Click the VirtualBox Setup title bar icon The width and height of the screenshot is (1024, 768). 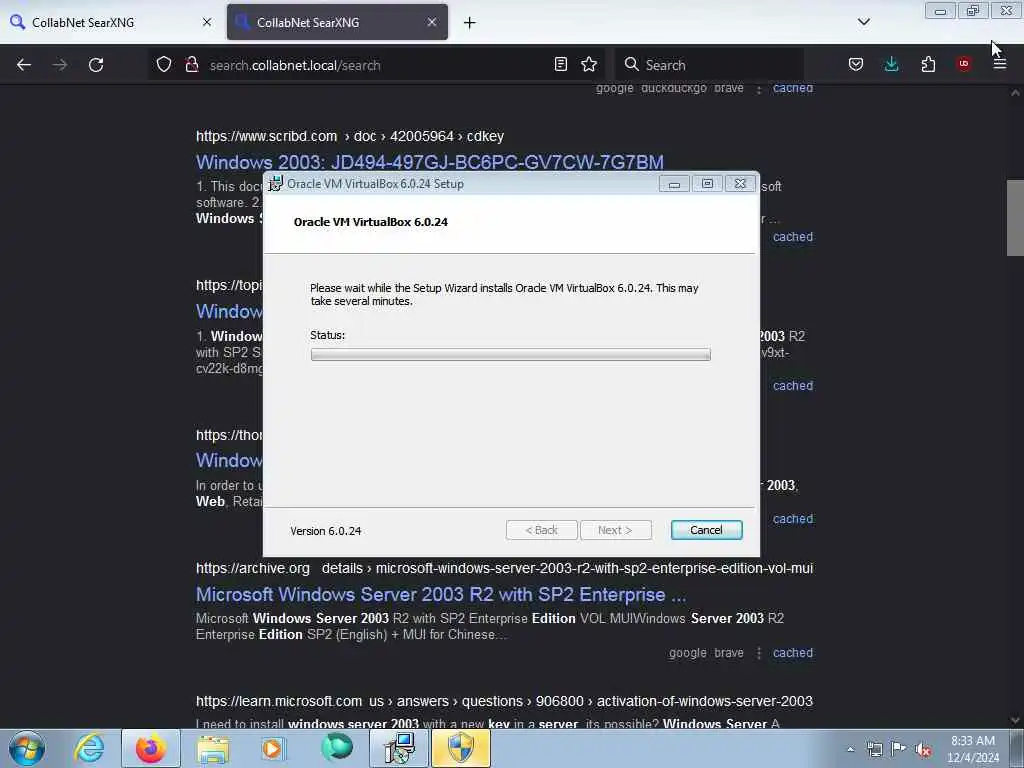pos(276,184)
